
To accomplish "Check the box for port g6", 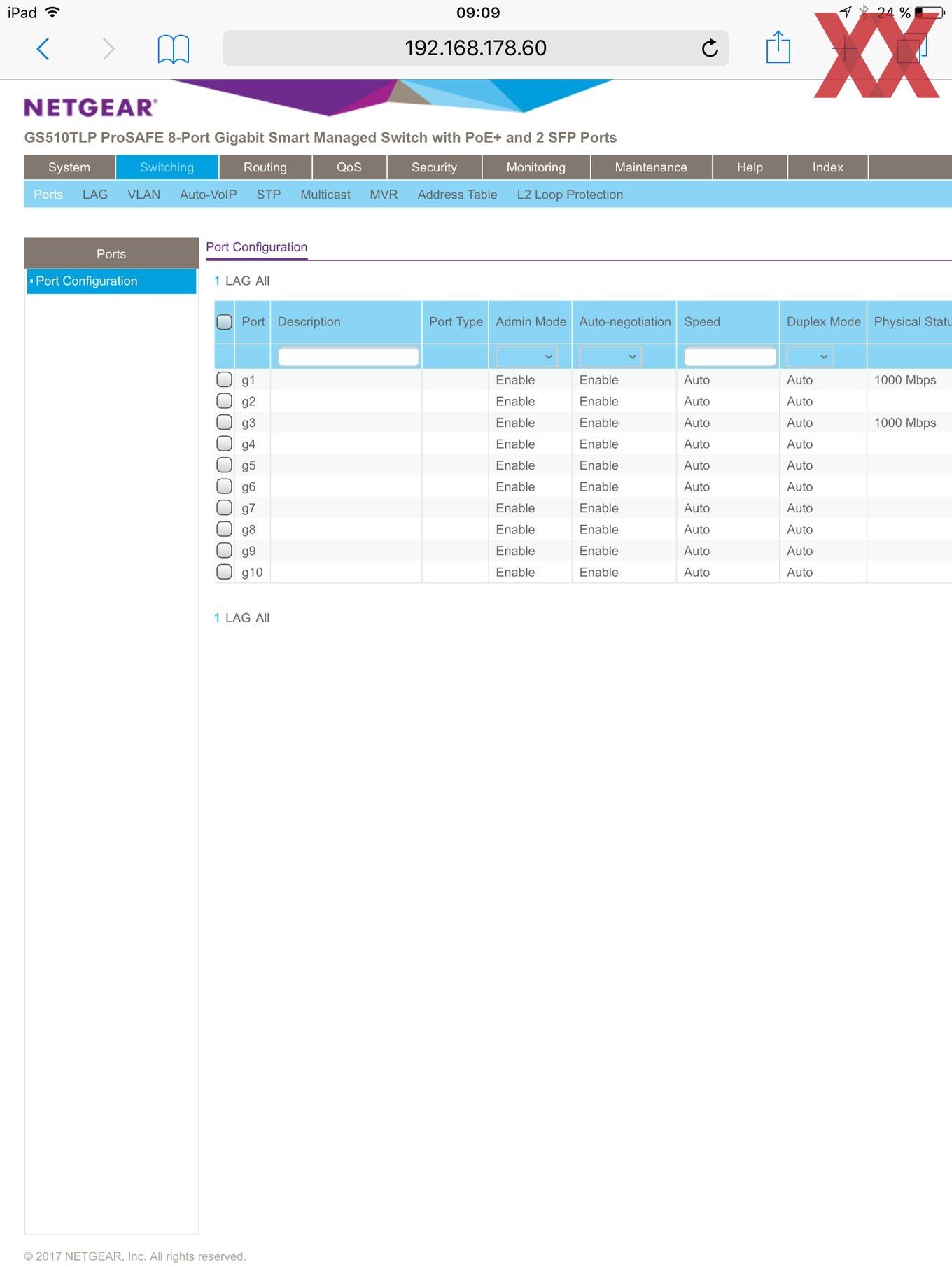I will click(224, 486).
